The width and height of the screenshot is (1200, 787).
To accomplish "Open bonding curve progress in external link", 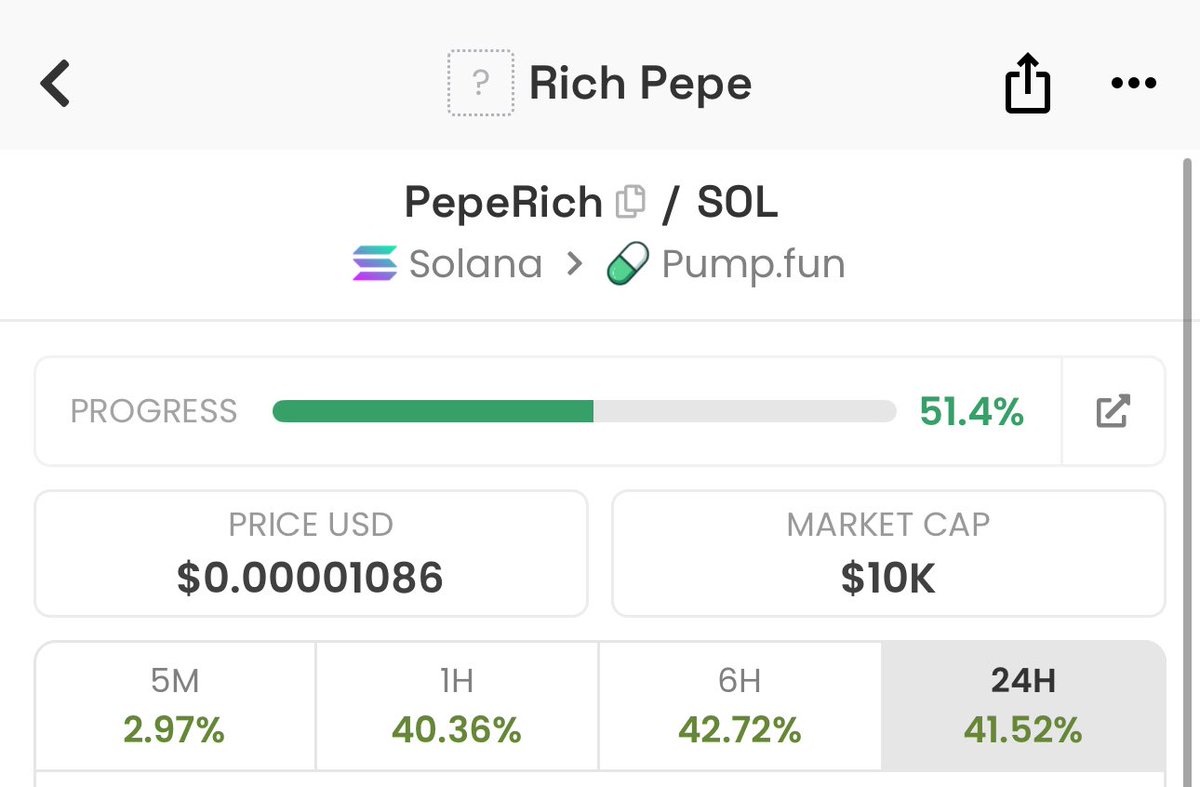I will [x=1113, y=411].
